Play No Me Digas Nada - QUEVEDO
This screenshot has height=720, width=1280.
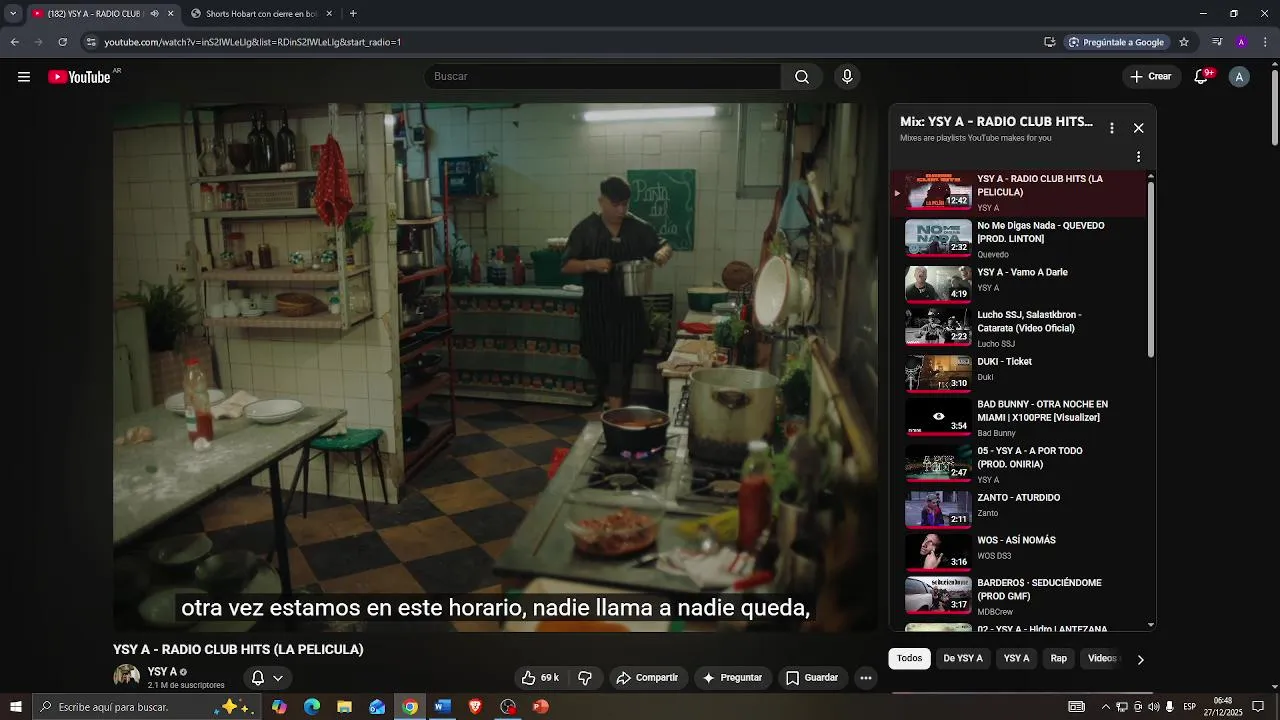pyautogui.click(x=1018, y=239)
